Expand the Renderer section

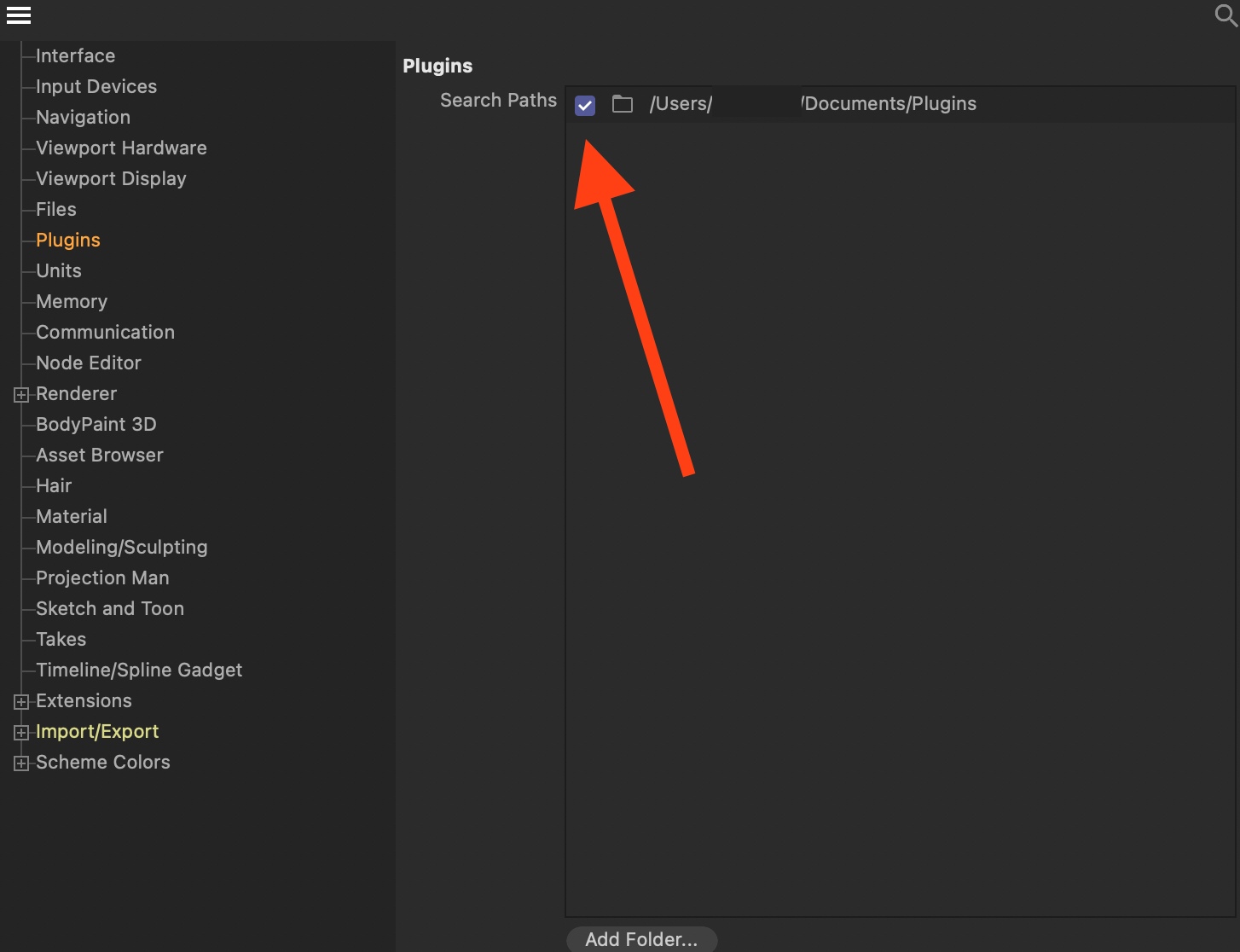point(20,394)
